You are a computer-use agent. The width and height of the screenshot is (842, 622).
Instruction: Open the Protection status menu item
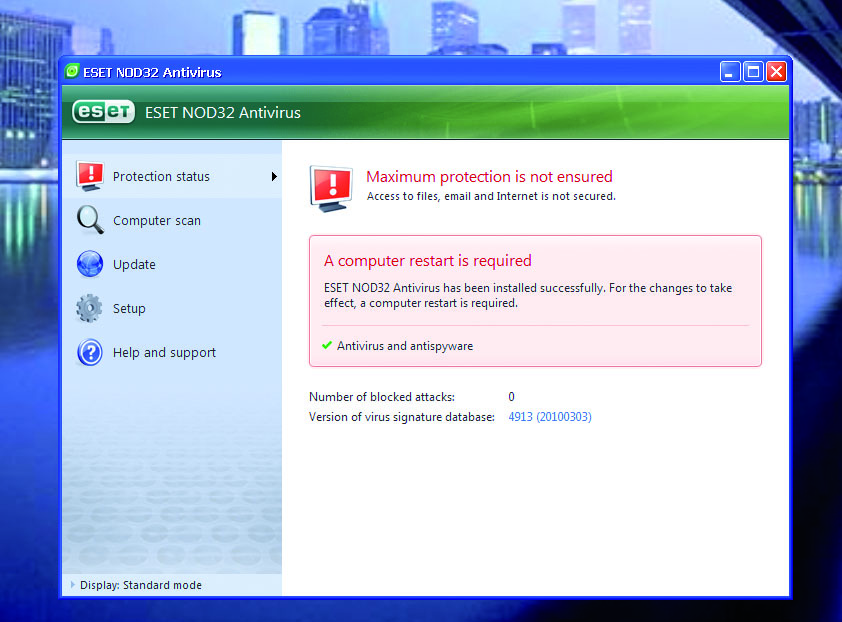(x=172, y=176)
